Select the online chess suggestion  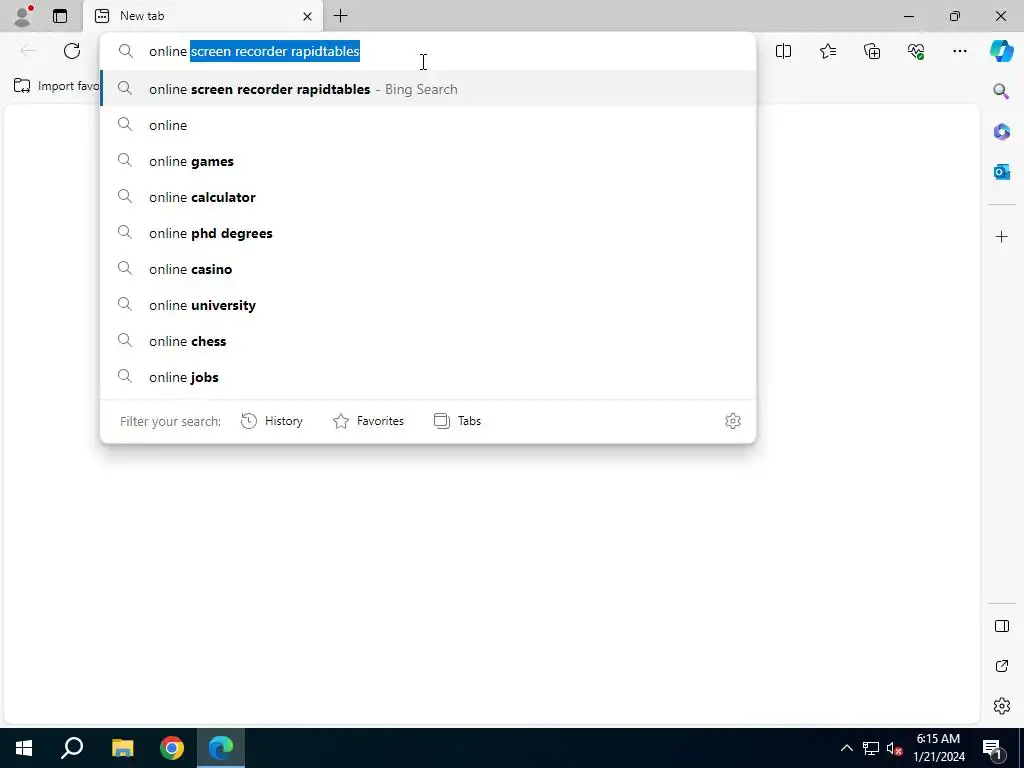pos(428,341)
